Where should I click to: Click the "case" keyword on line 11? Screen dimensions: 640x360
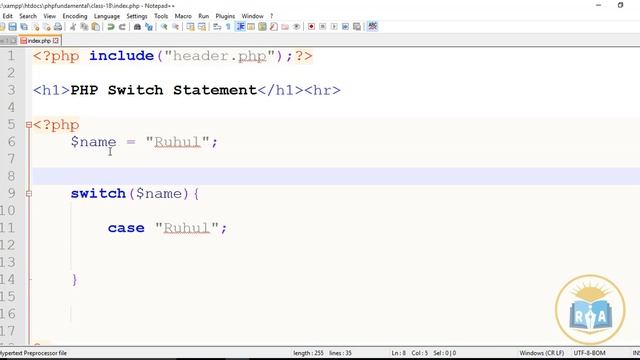[126, 228]
